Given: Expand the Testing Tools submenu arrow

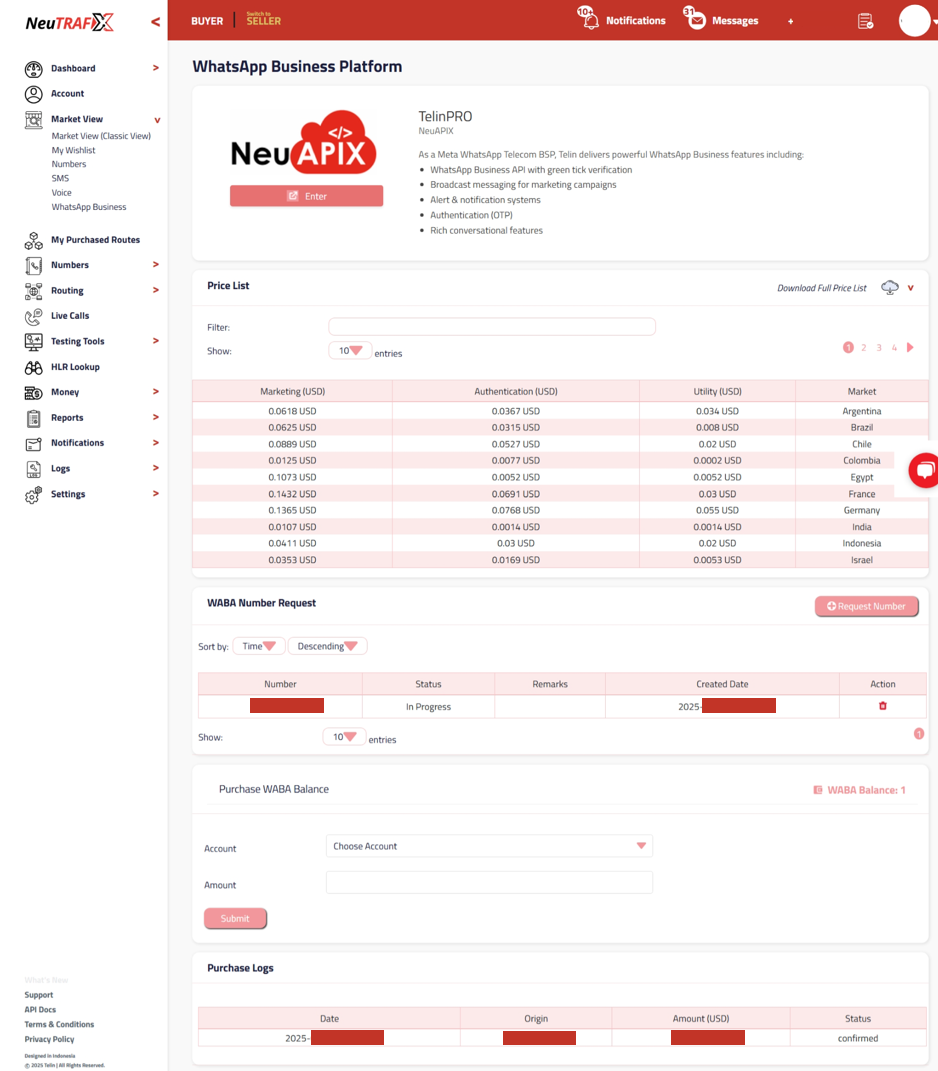Looking at the screenshot, I should 156,341.
